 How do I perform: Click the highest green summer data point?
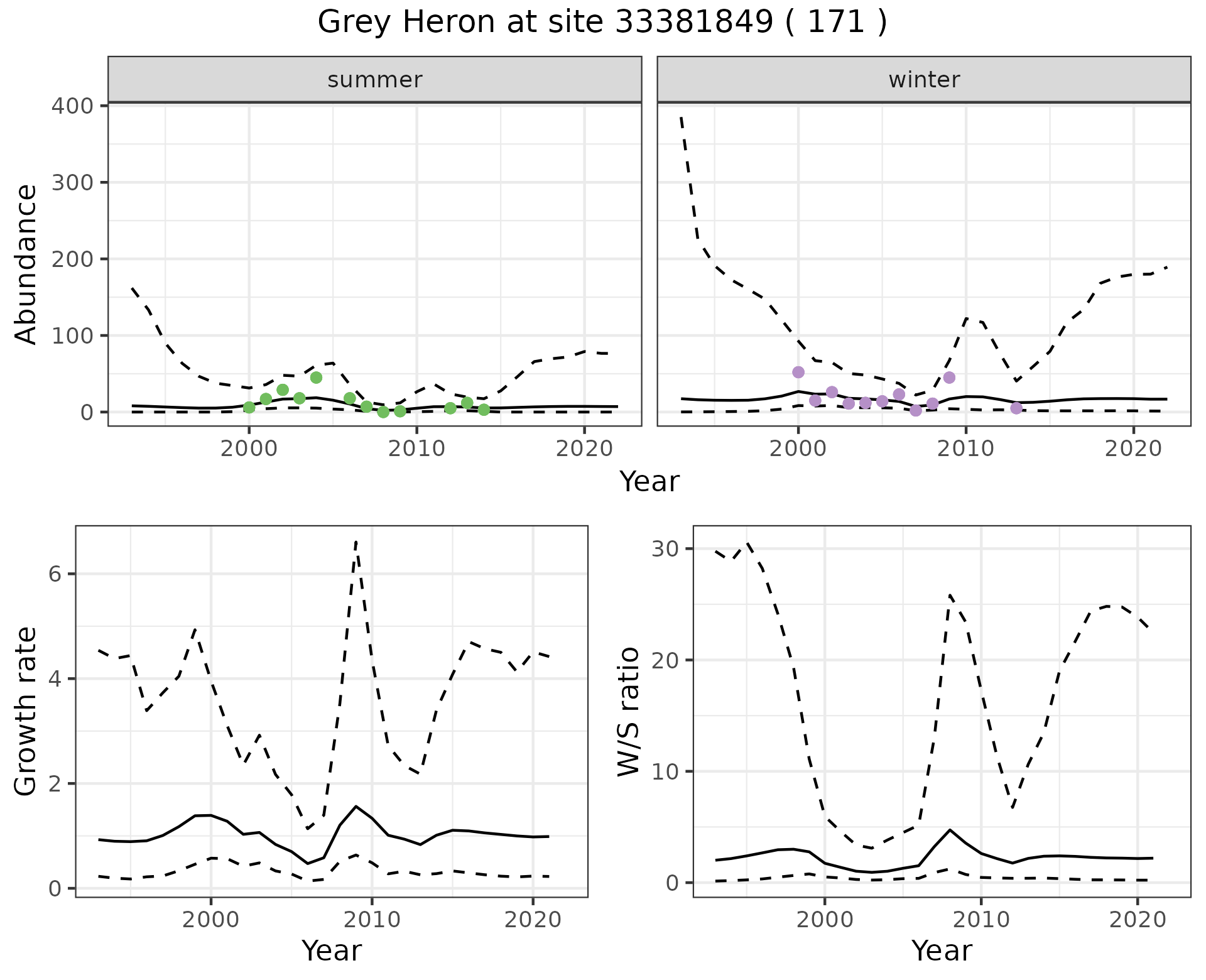tap(316, 378)
